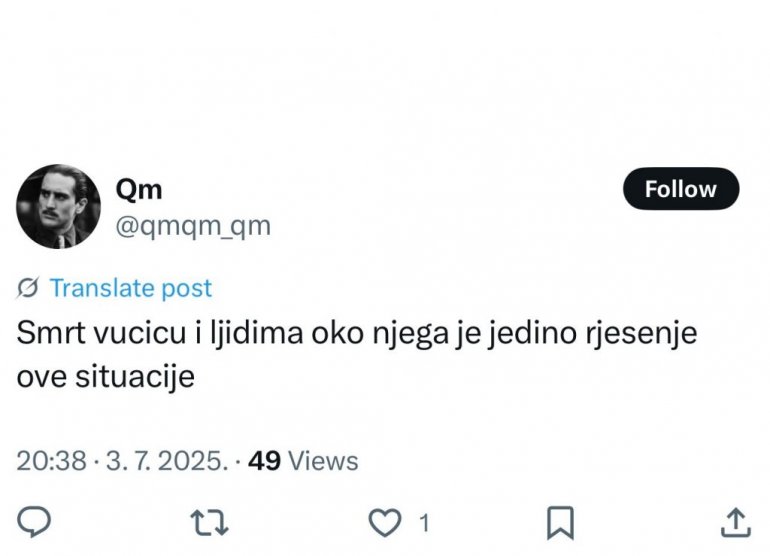
Task: Click the @qmqm_qm handle
Action: [x=193, y=226]
